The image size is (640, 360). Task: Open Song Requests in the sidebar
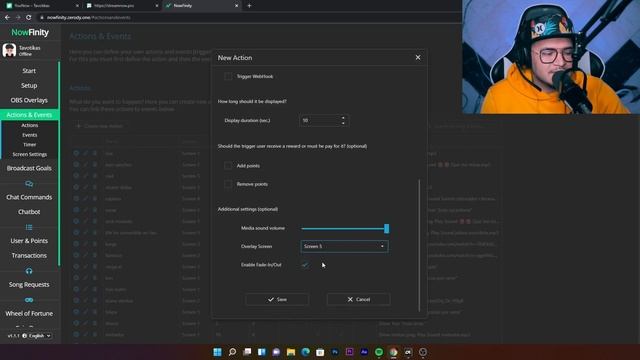pos(29,284)
